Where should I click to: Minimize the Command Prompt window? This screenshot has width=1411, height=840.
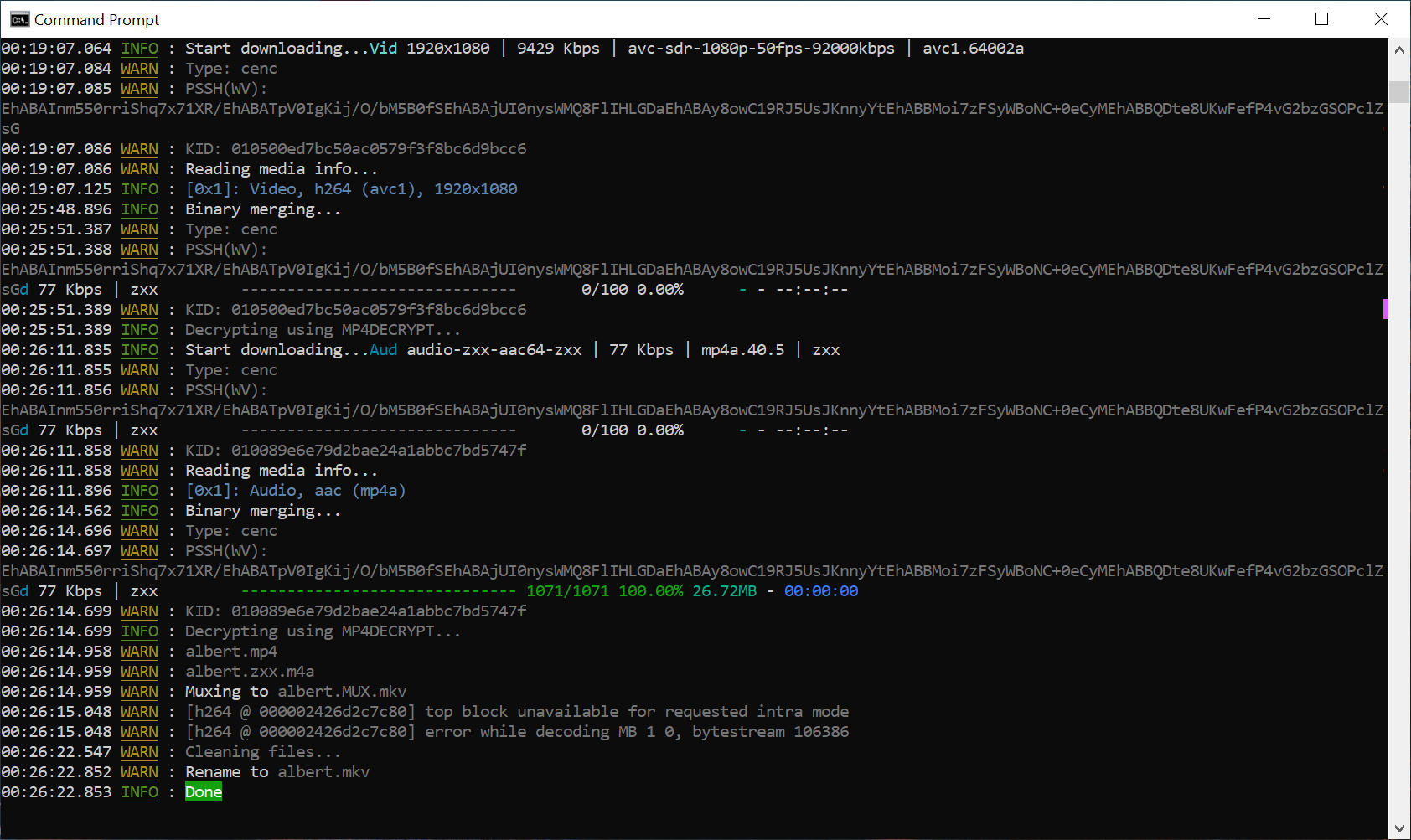click(1264, 19)
